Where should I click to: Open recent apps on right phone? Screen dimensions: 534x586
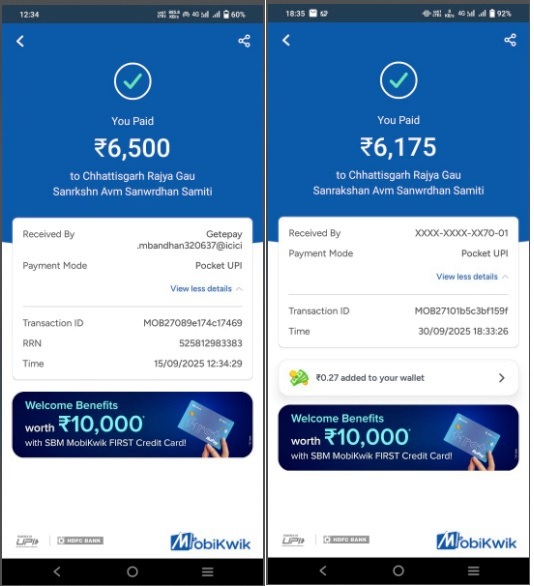pos(473,570)
